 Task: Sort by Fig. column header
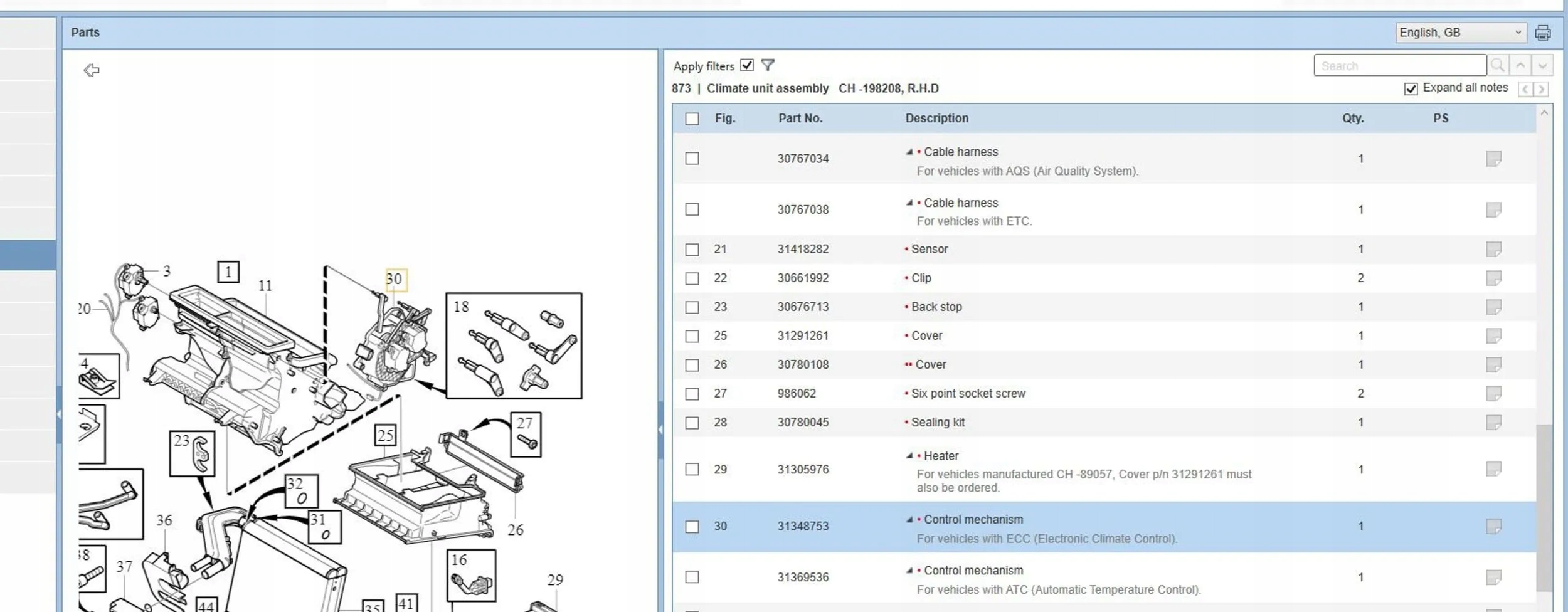point(725,119)
